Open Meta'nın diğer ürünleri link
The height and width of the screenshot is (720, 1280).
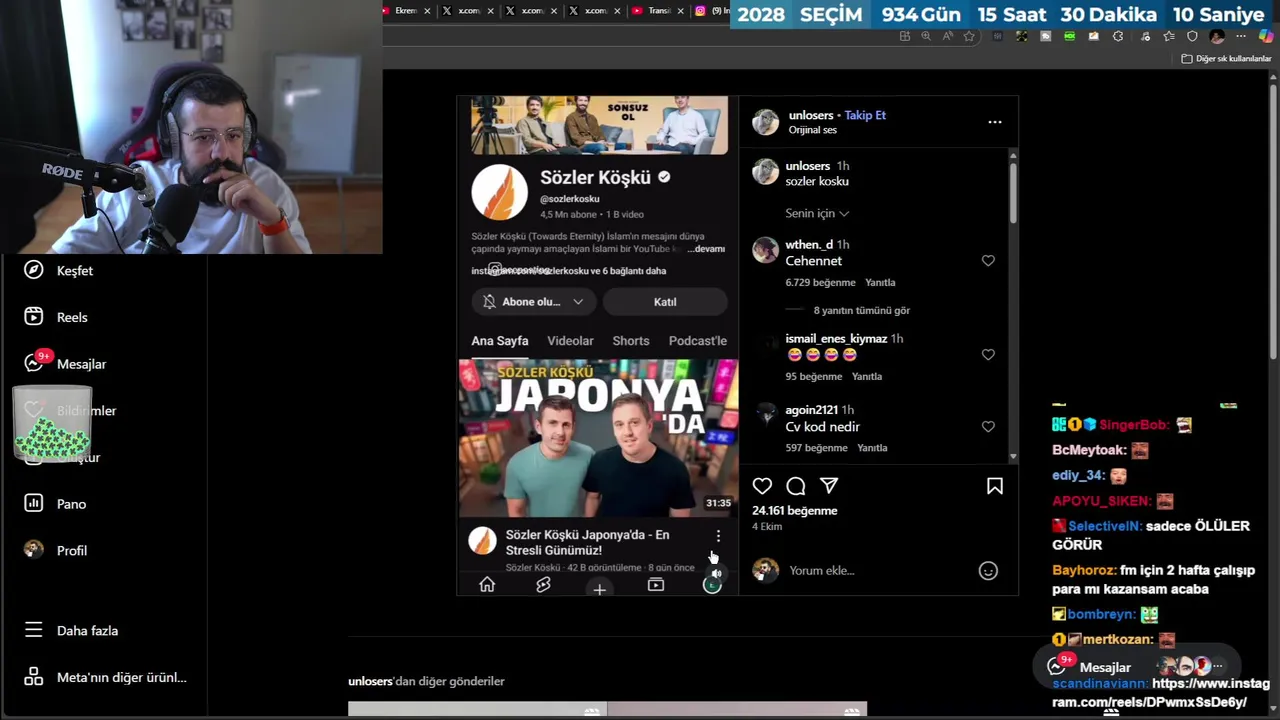tap(105, 677)
